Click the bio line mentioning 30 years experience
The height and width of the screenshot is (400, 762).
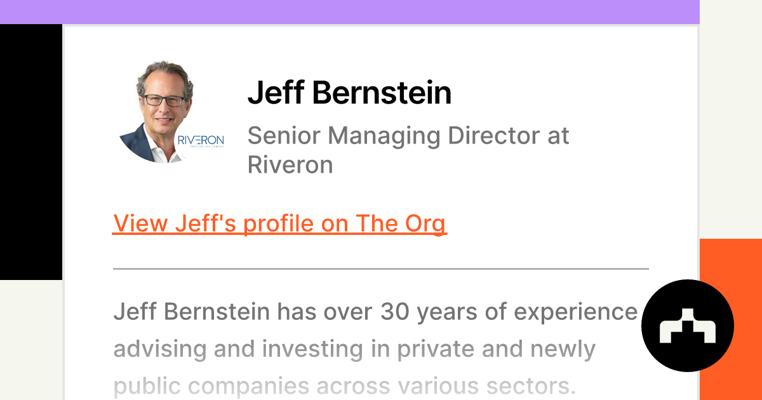375,312
